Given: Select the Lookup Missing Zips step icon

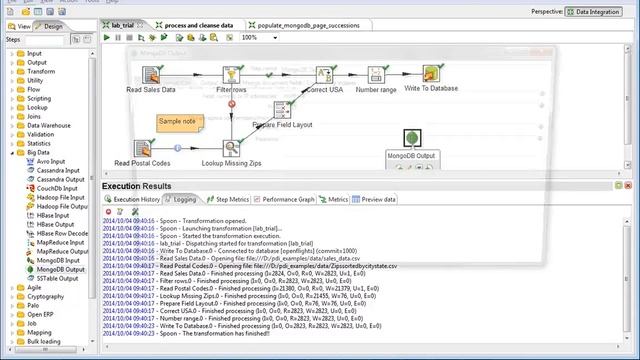Looking at the screenshot, I should click(x=231, y=149).
